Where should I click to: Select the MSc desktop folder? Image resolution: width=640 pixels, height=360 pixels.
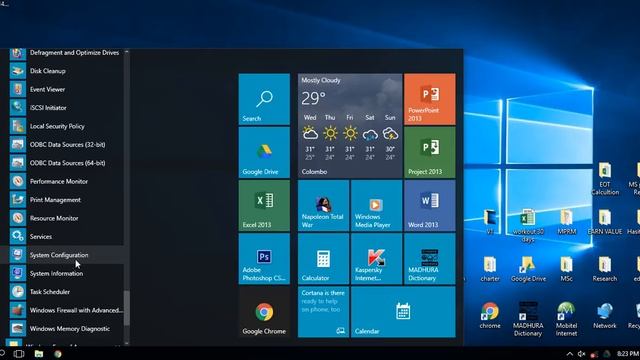tap(566, 269)
